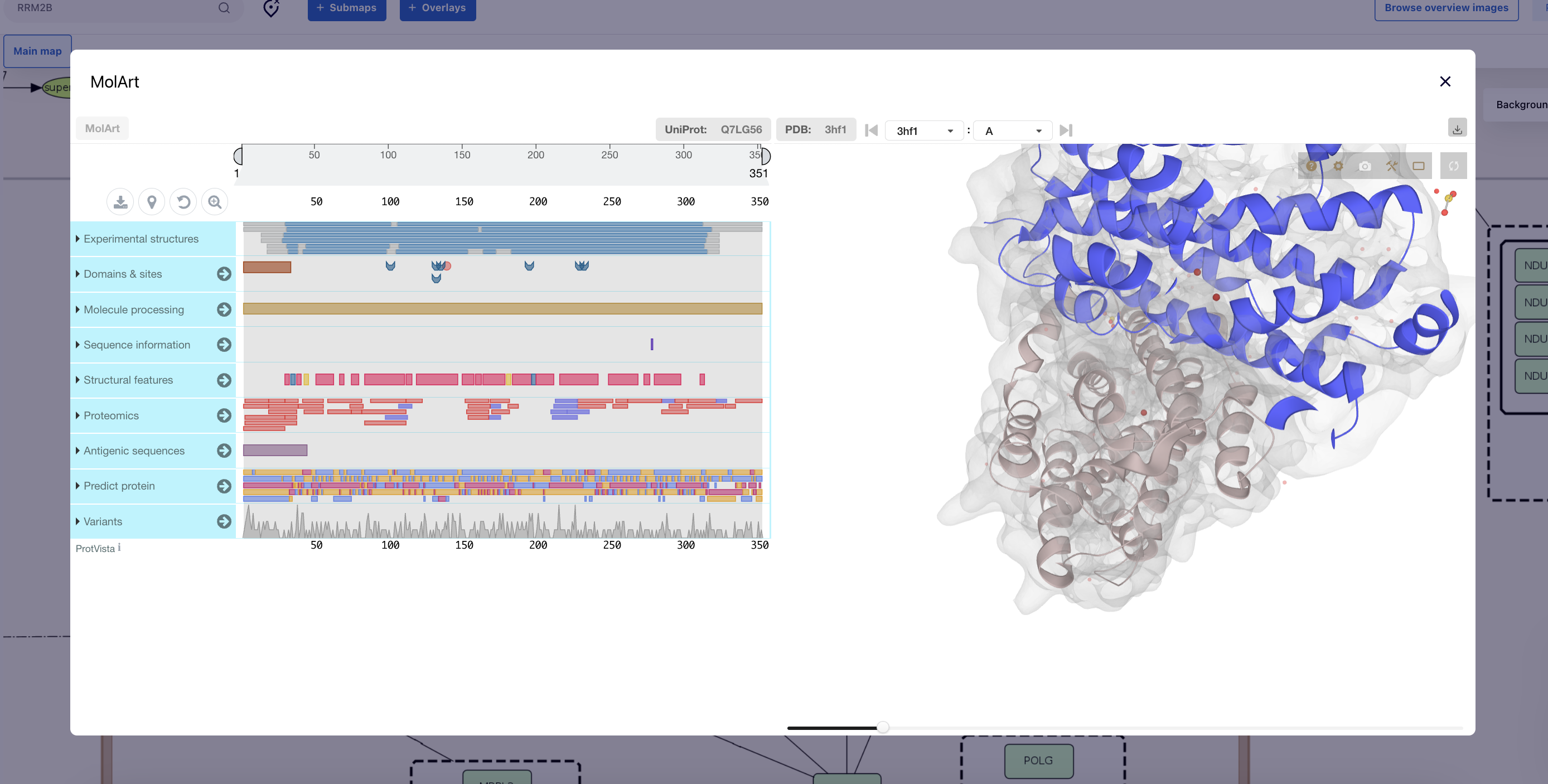Click Browse overview images button
This screenshot has width=1548, height=784.
1446,8
